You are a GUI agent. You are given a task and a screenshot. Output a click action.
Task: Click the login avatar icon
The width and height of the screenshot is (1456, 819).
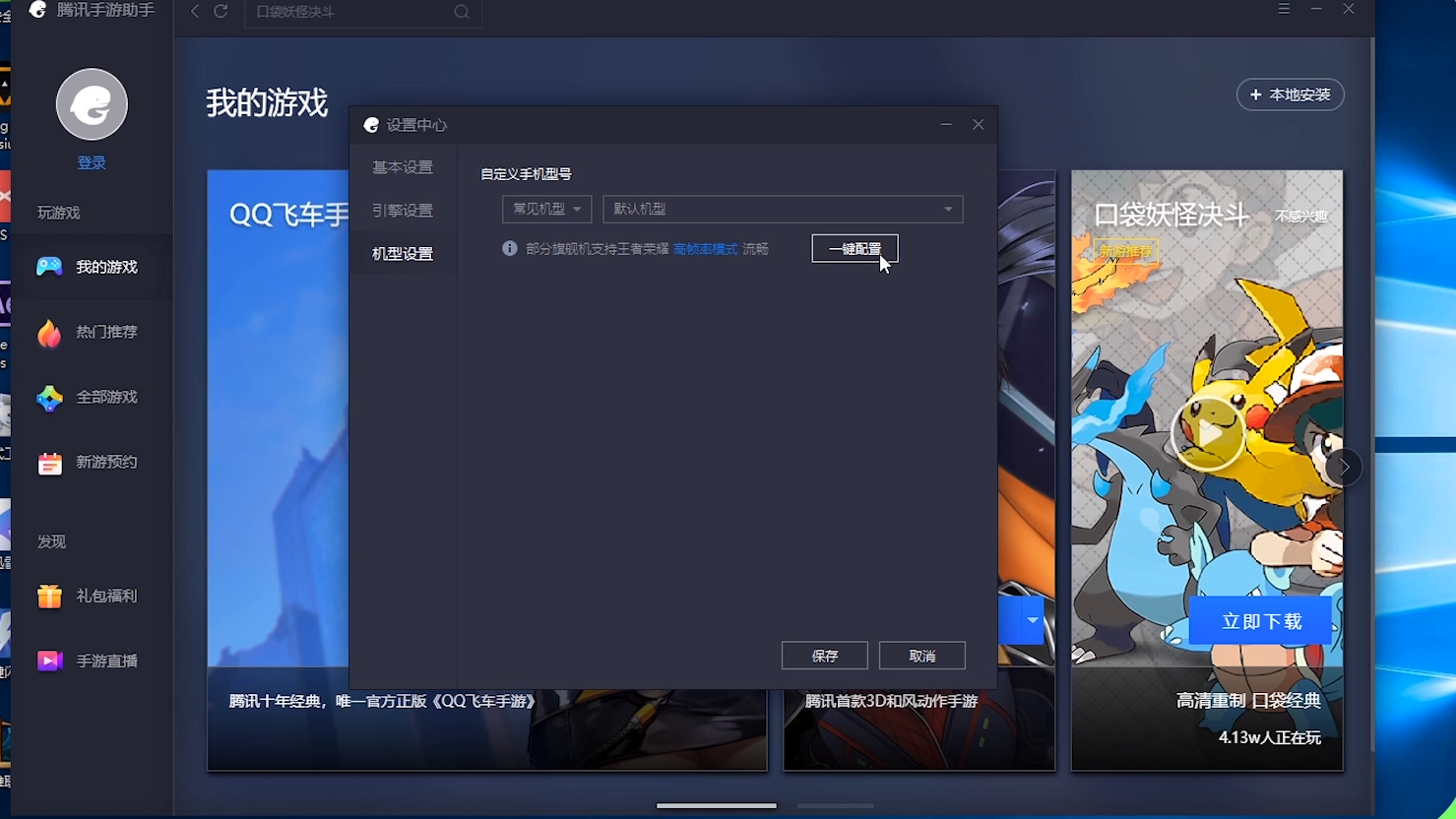point(92,104)
